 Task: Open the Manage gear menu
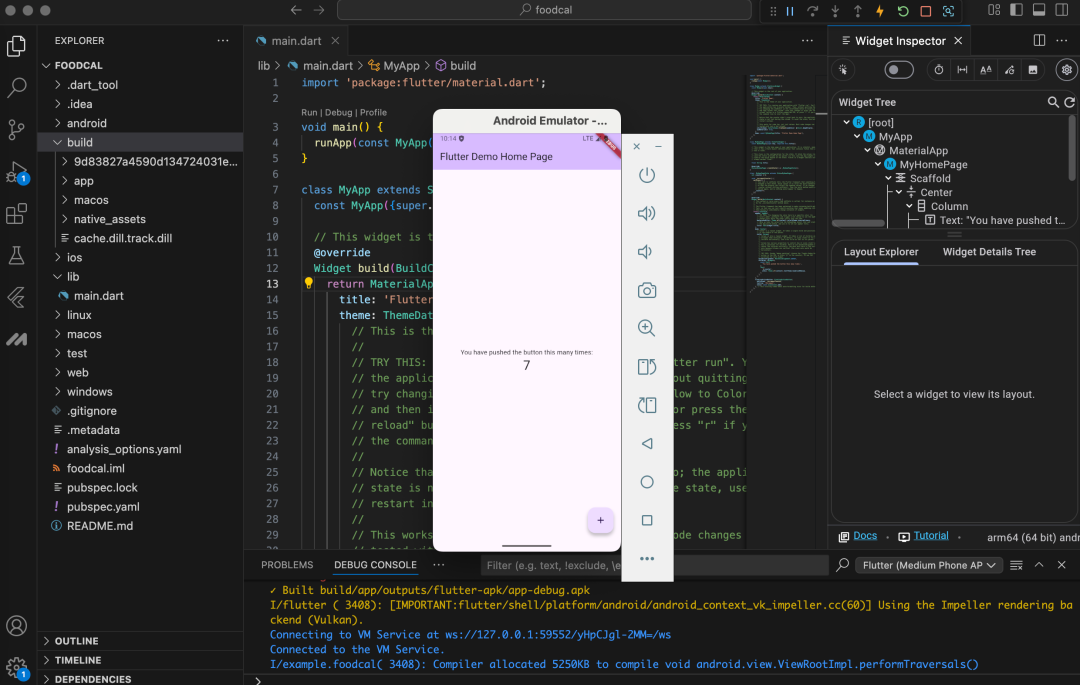pos(17,667)
